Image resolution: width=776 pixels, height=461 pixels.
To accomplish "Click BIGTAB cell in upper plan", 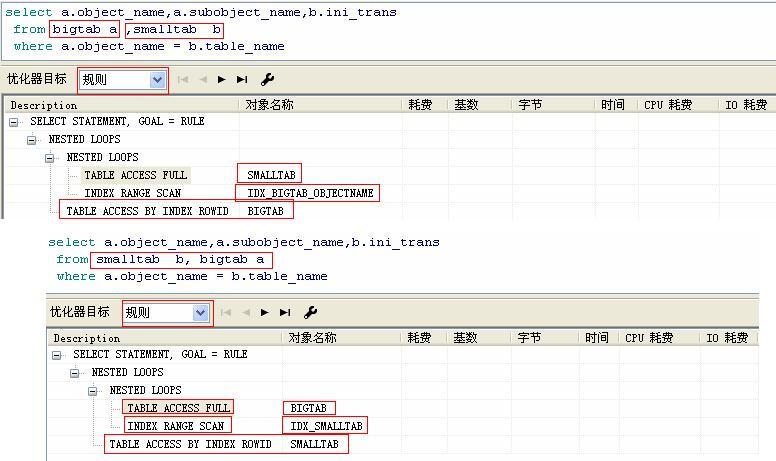I will pos(265,211).
